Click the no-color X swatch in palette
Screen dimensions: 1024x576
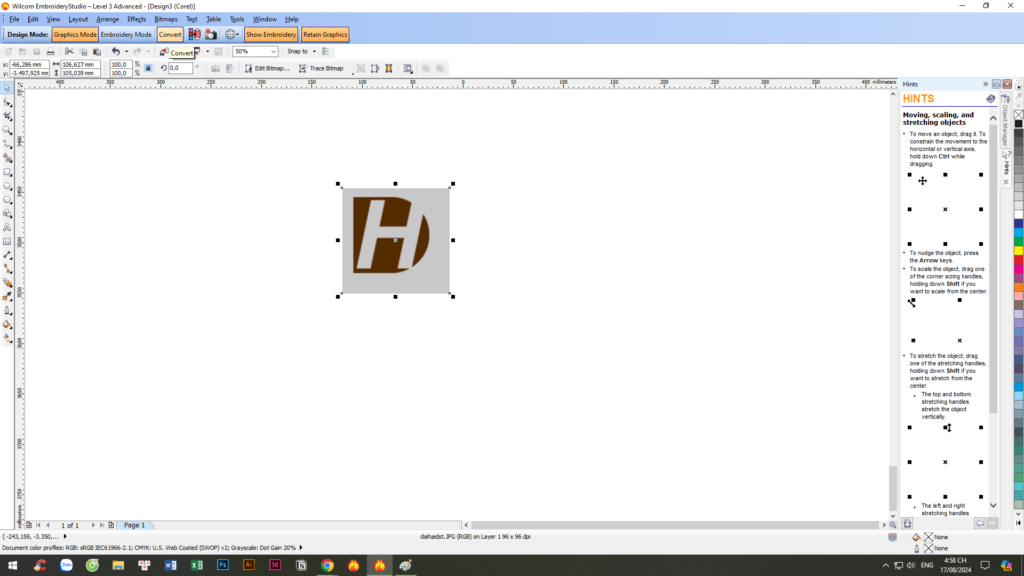(x=1018, y=115)
